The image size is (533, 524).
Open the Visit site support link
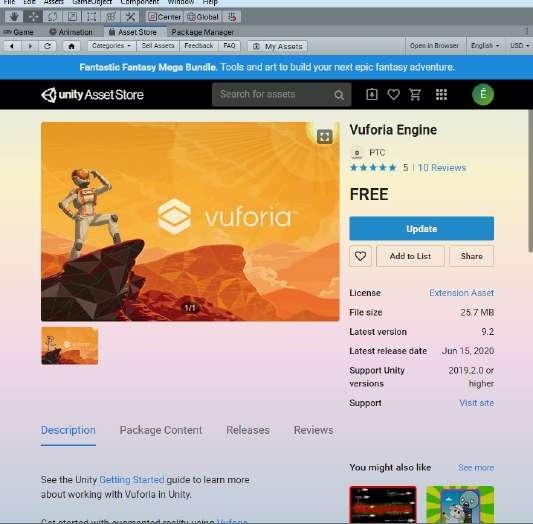(477, 403)
